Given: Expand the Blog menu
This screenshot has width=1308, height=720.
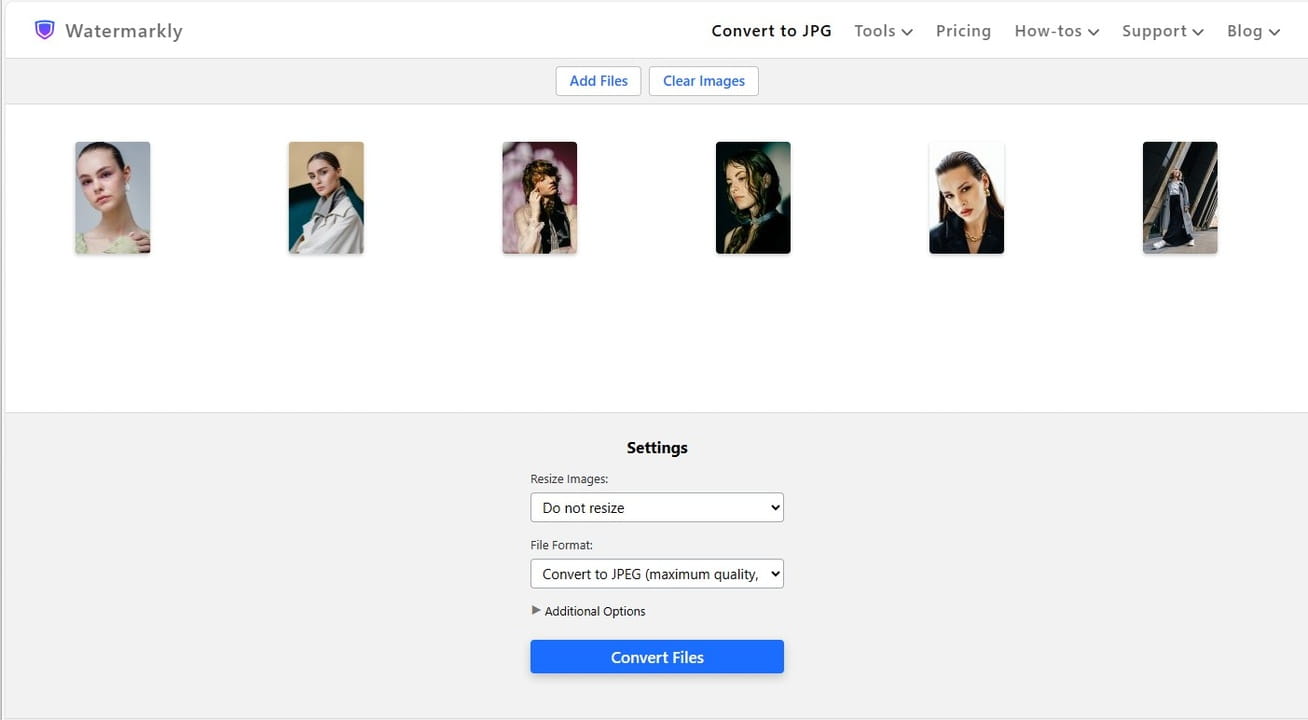Looking at the screenshot, I should [1253, 31].
